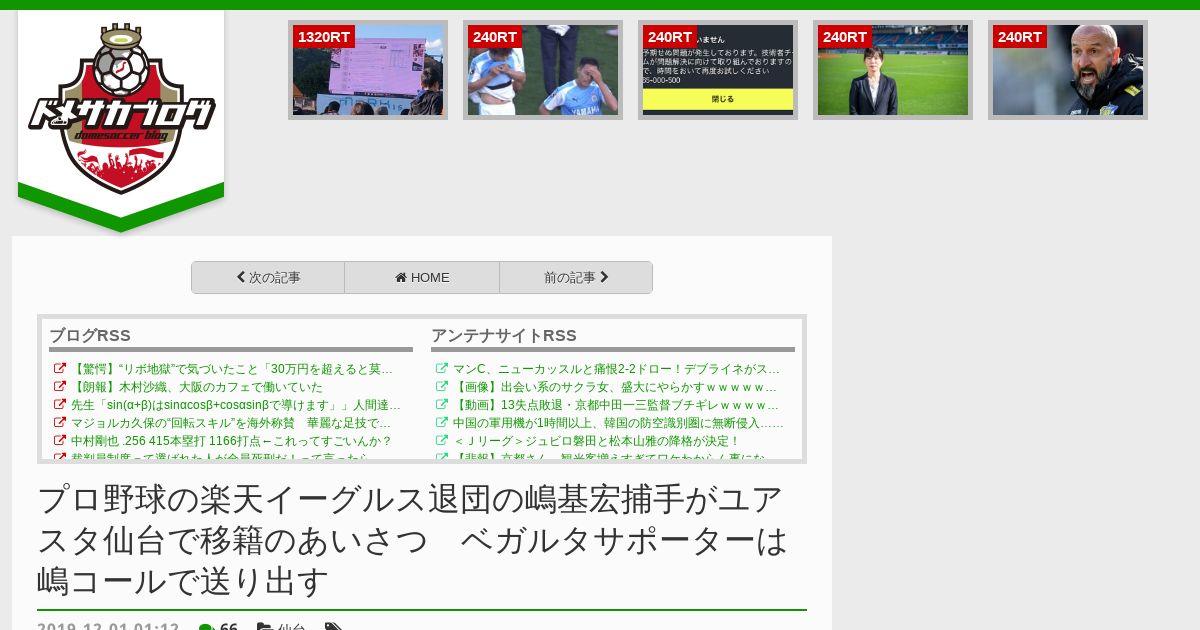Open マンC、ニューカッスルと痛恨2-2ドロー link
This screenshot has height=630, width=1200.
coord(616,369)
